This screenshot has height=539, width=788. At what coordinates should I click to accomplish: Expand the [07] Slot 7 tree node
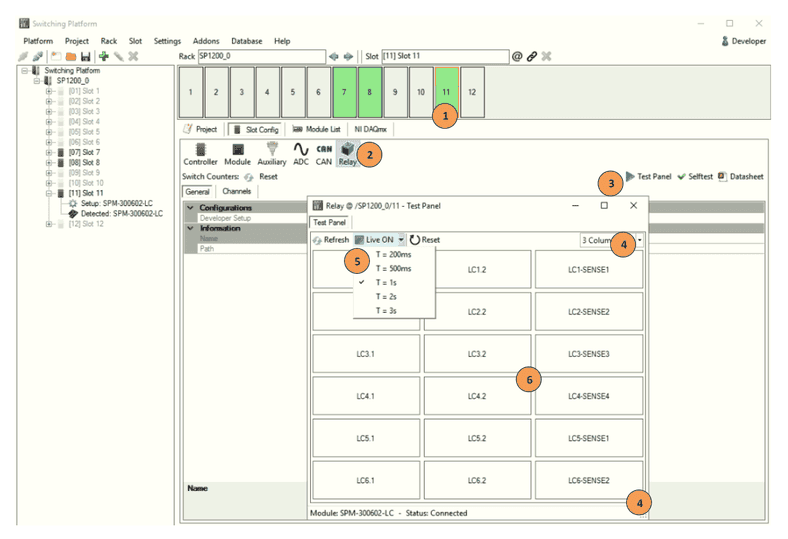(49, 152)
